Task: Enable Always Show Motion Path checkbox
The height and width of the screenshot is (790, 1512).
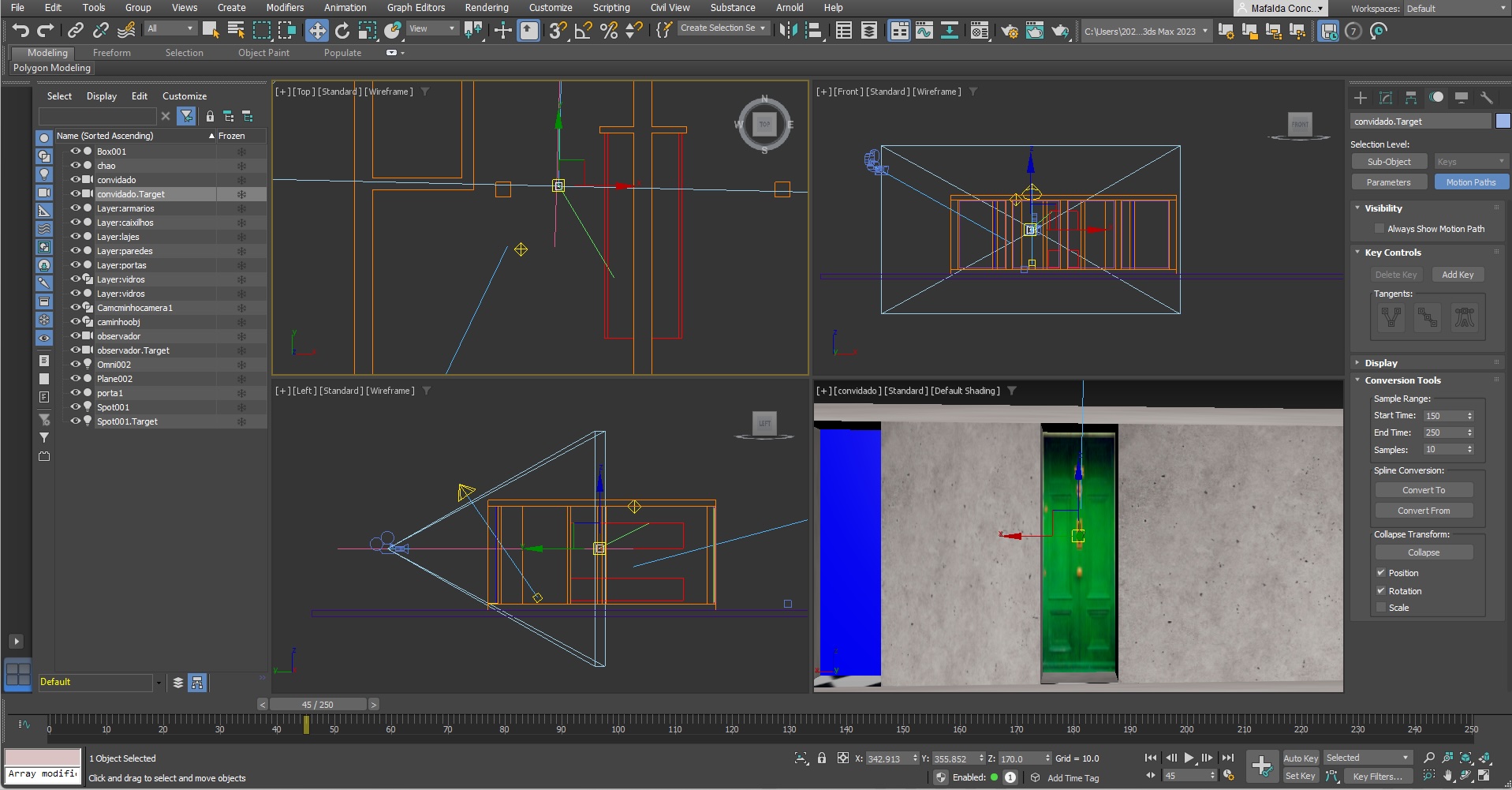Action: click(x=1379, y=229)
